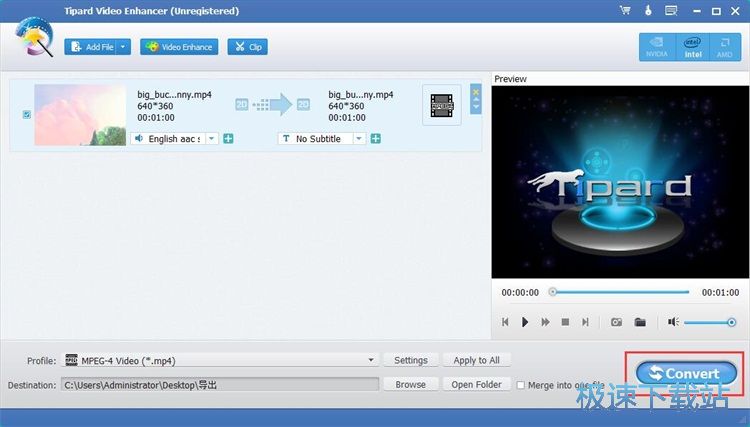Adjust the volume slider handle
This screenshot has width=750, height=427.
(x=731, y=322)
